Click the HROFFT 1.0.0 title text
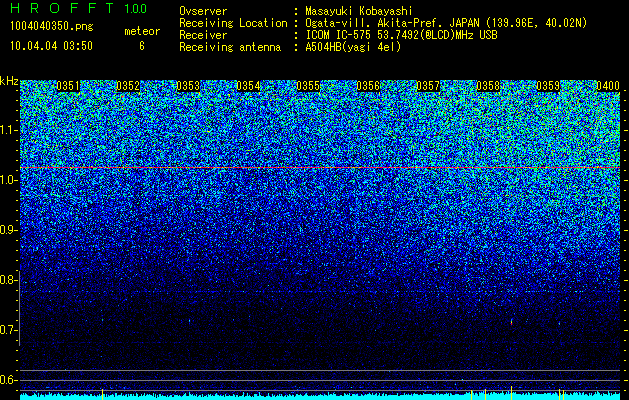The image size is (629, 400). click(x=79, y=8)
